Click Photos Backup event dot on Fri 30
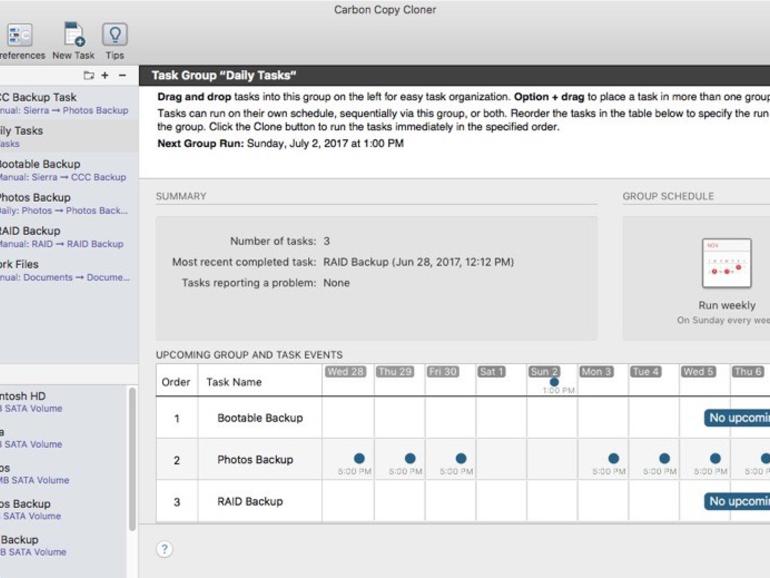The image size is (770, 578). [x=461, y=458]
